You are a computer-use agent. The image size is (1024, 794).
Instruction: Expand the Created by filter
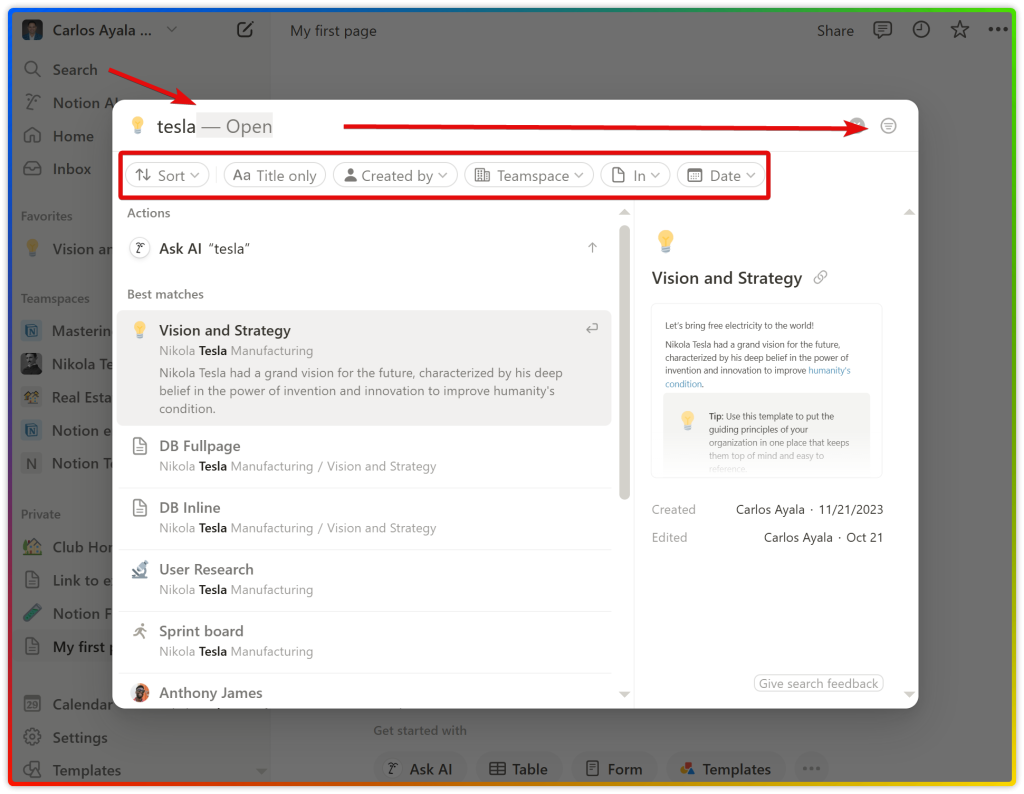click(395, 175)
